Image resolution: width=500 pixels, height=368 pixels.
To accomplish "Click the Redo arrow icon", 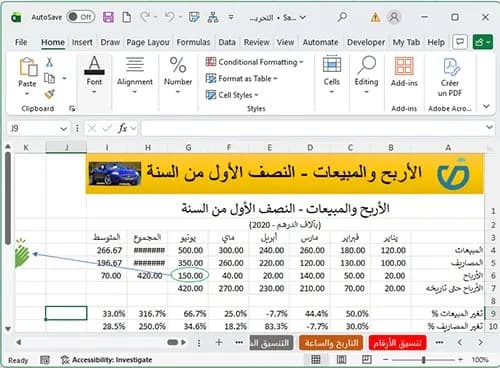I will (145, 17).
